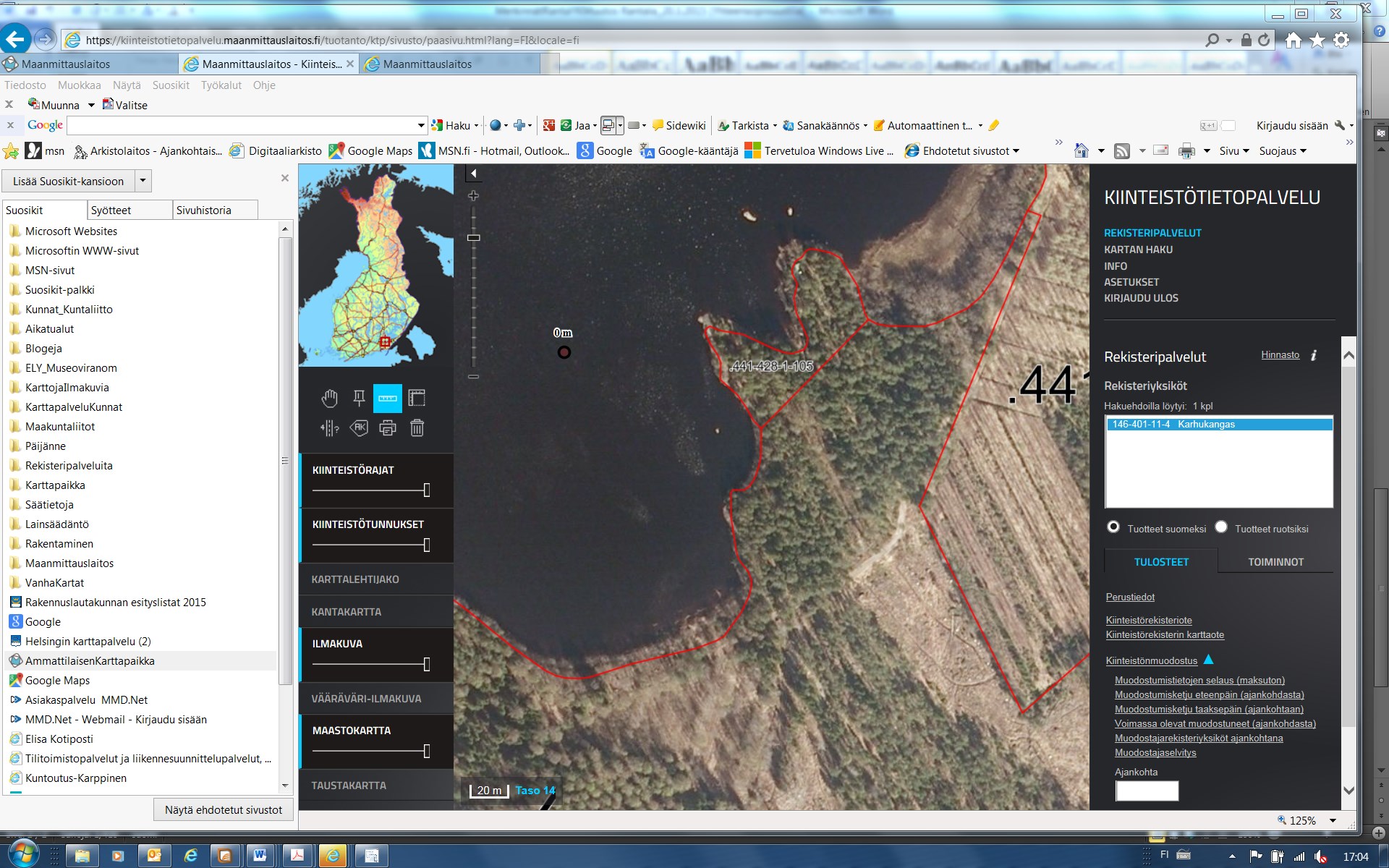Click the Ajankohta date input field

click(1147, 791)
